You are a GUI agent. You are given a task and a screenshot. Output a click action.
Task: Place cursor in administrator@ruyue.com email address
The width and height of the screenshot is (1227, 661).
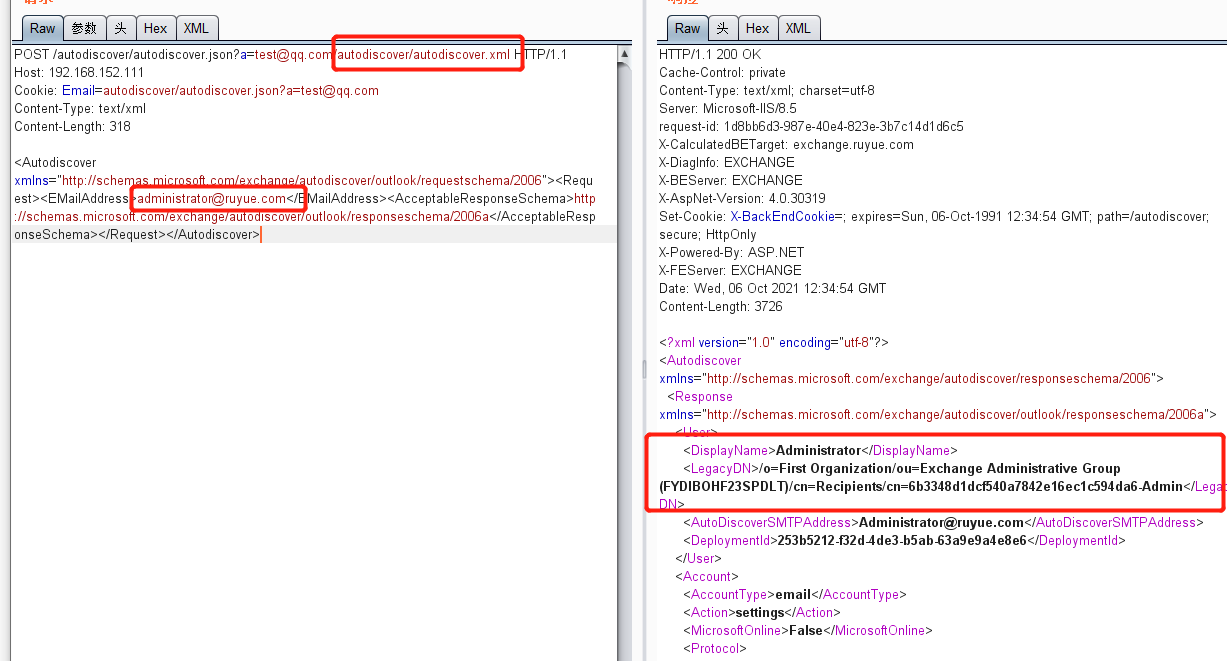[211, 199]
